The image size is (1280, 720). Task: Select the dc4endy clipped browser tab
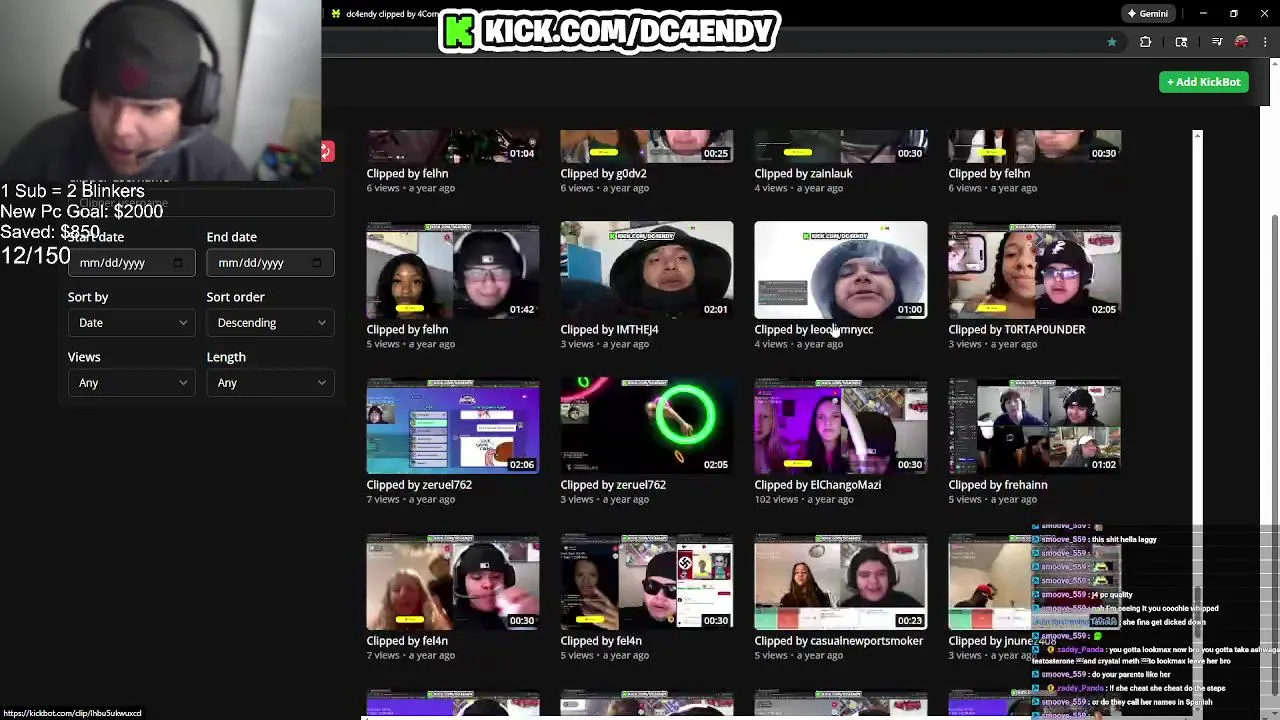tap(385, 14)
